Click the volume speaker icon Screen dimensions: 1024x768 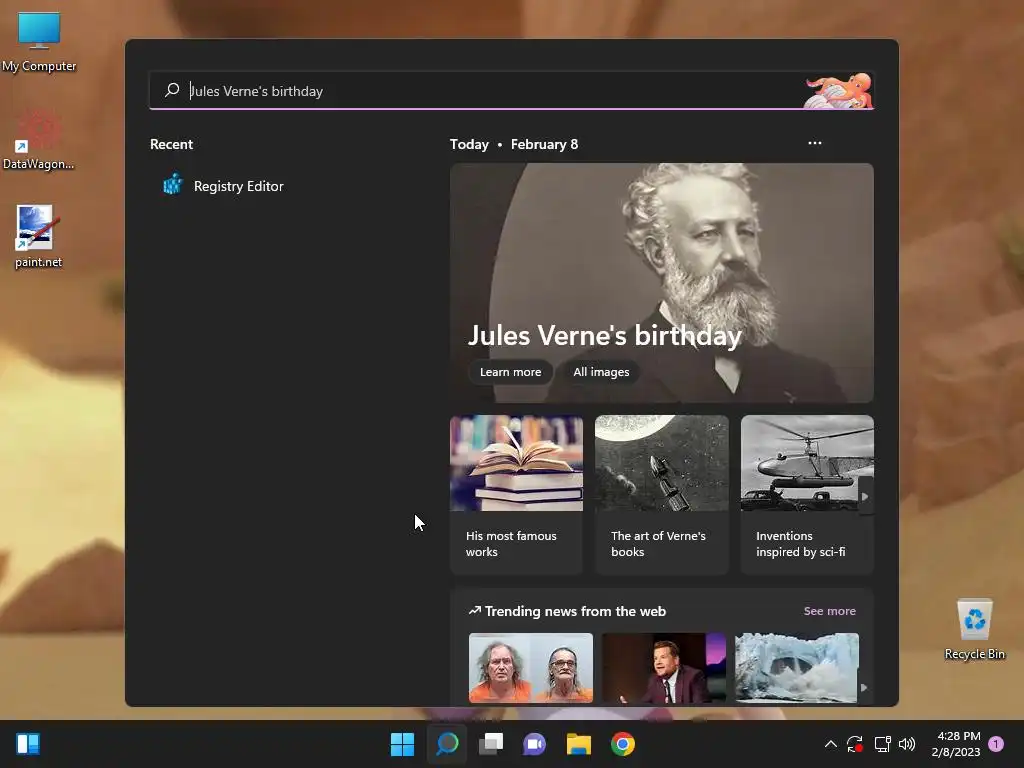[x=907, y=744]
